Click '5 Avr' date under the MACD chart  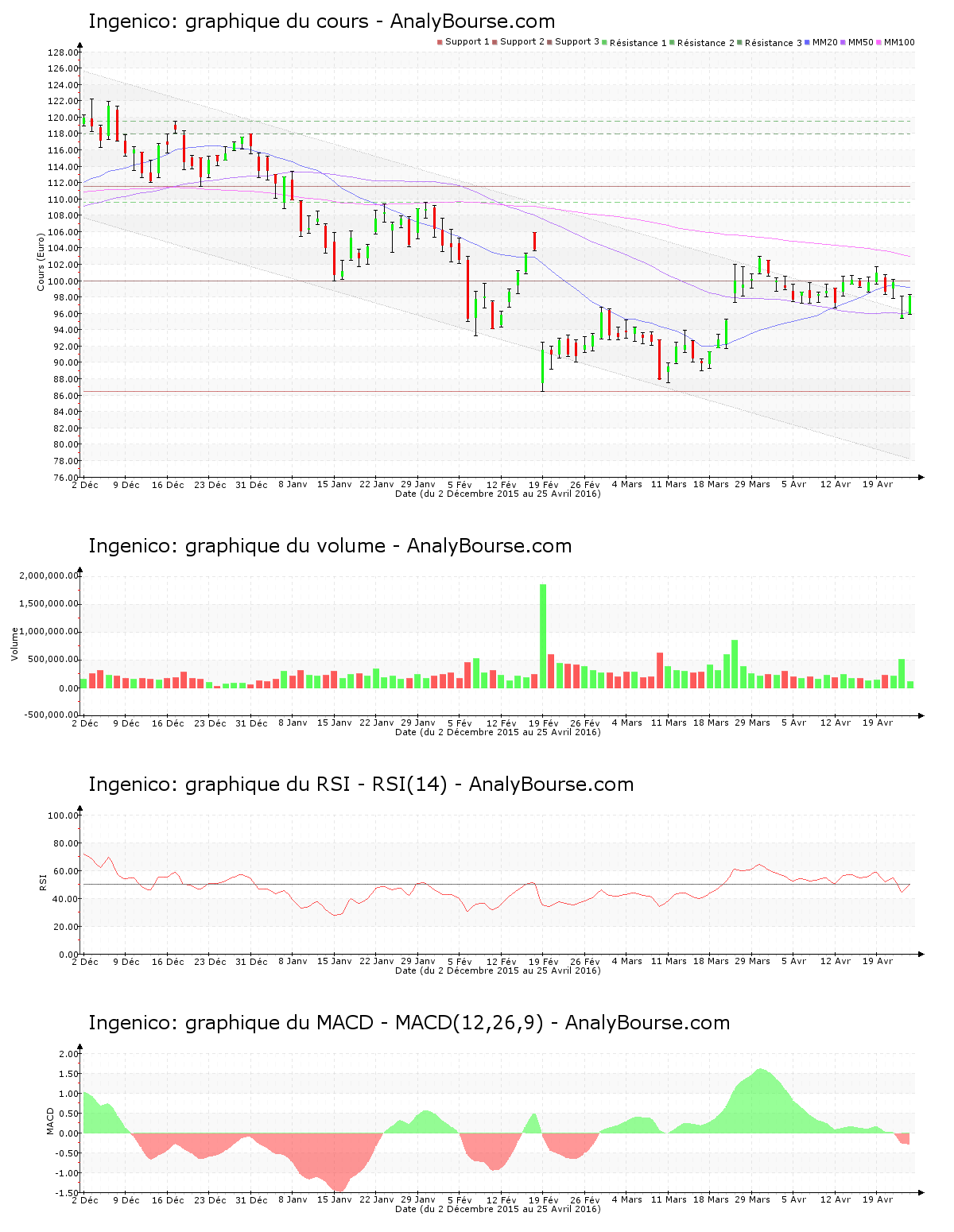[x=793, y=1200]
